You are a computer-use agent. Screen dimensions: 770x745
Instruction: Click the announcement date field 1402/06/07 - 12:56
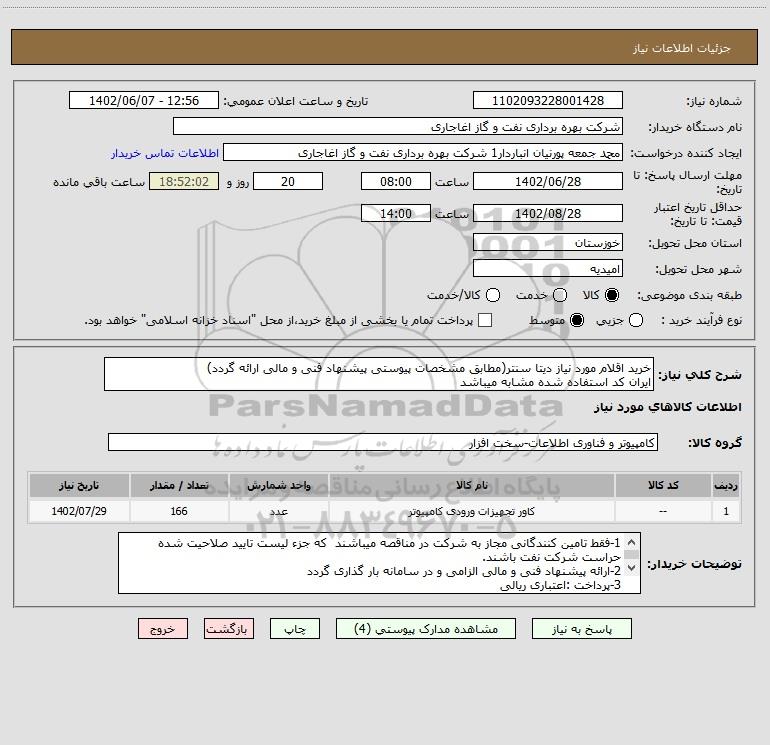click(x=144, y=100)
